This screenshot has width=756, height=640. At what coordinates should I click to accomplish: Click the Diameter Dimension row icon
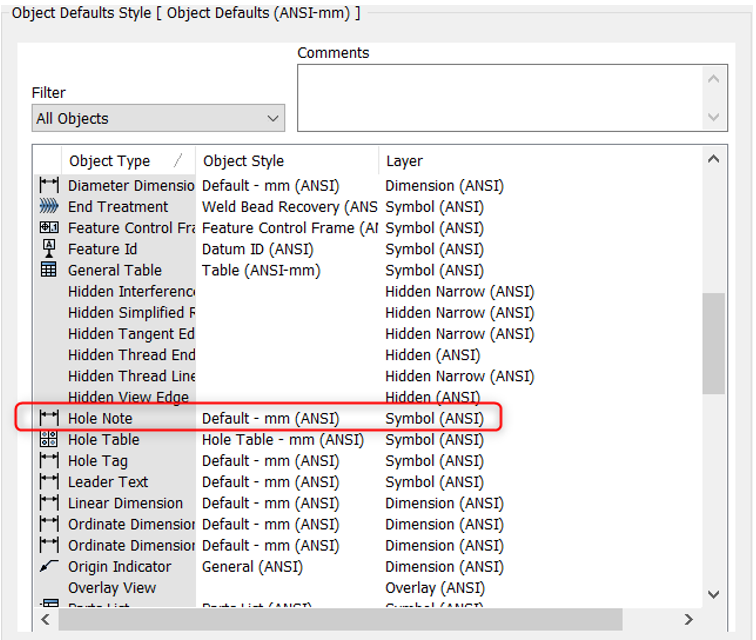(x=49, y=185)
